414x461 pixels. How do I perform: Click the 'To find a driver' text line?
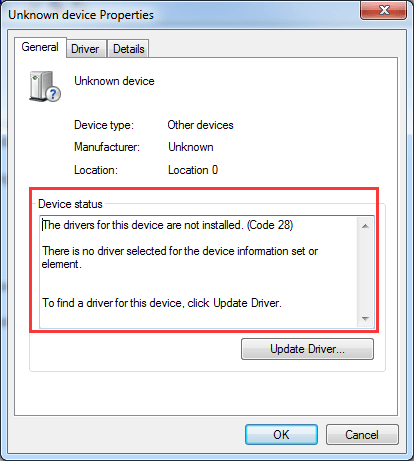coord(162,303)
